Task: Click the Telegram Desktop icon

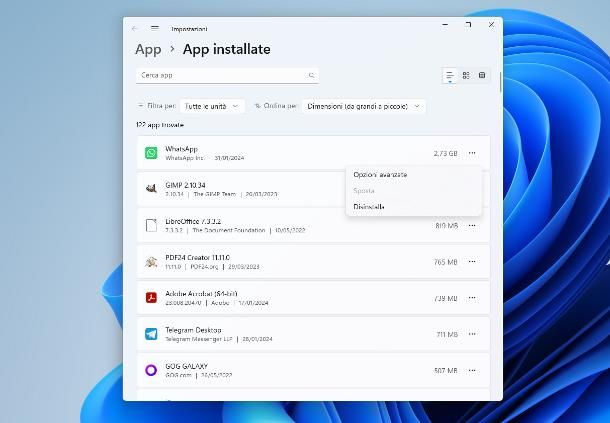Action: (151, 334)
